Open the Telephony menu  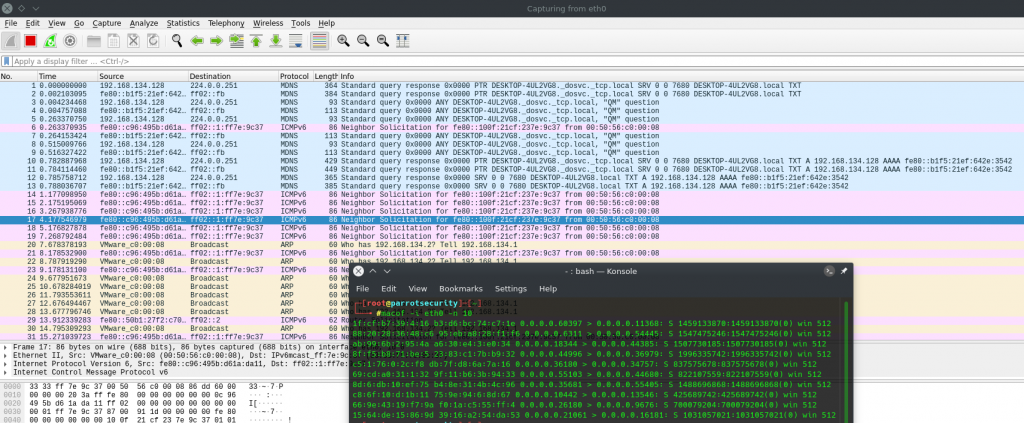[227, 23]
